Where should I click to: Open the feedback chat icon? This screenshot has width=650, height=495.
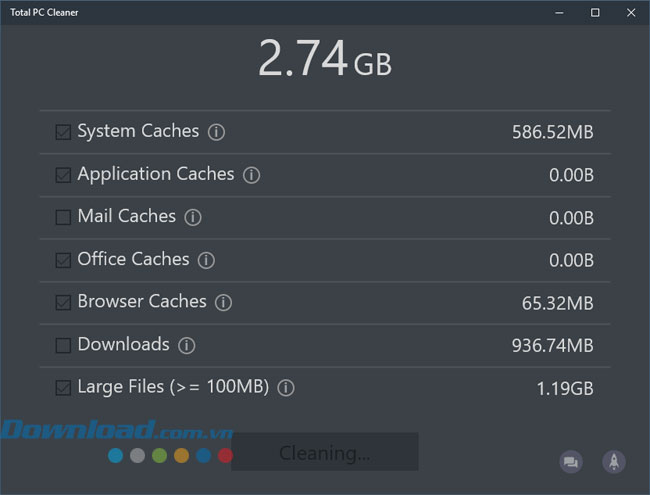571,461
